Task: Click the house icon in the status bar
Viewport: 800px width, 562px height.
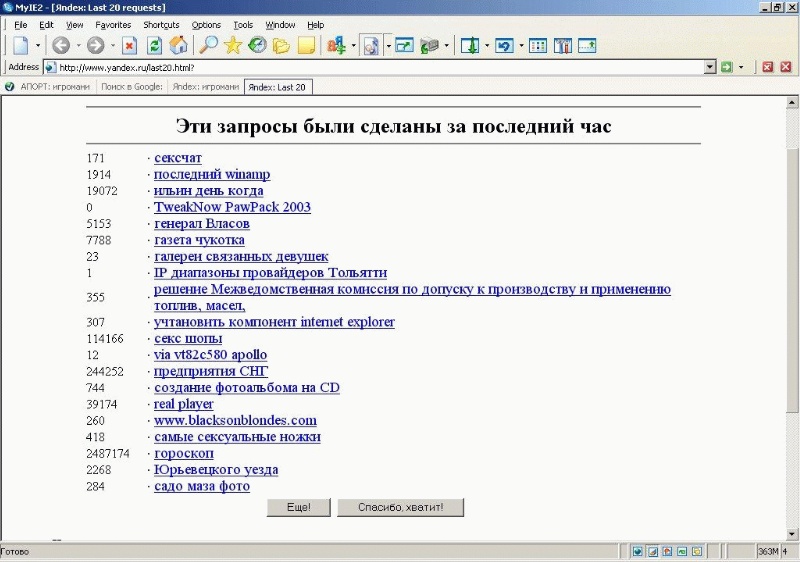Action: point(667,552)
